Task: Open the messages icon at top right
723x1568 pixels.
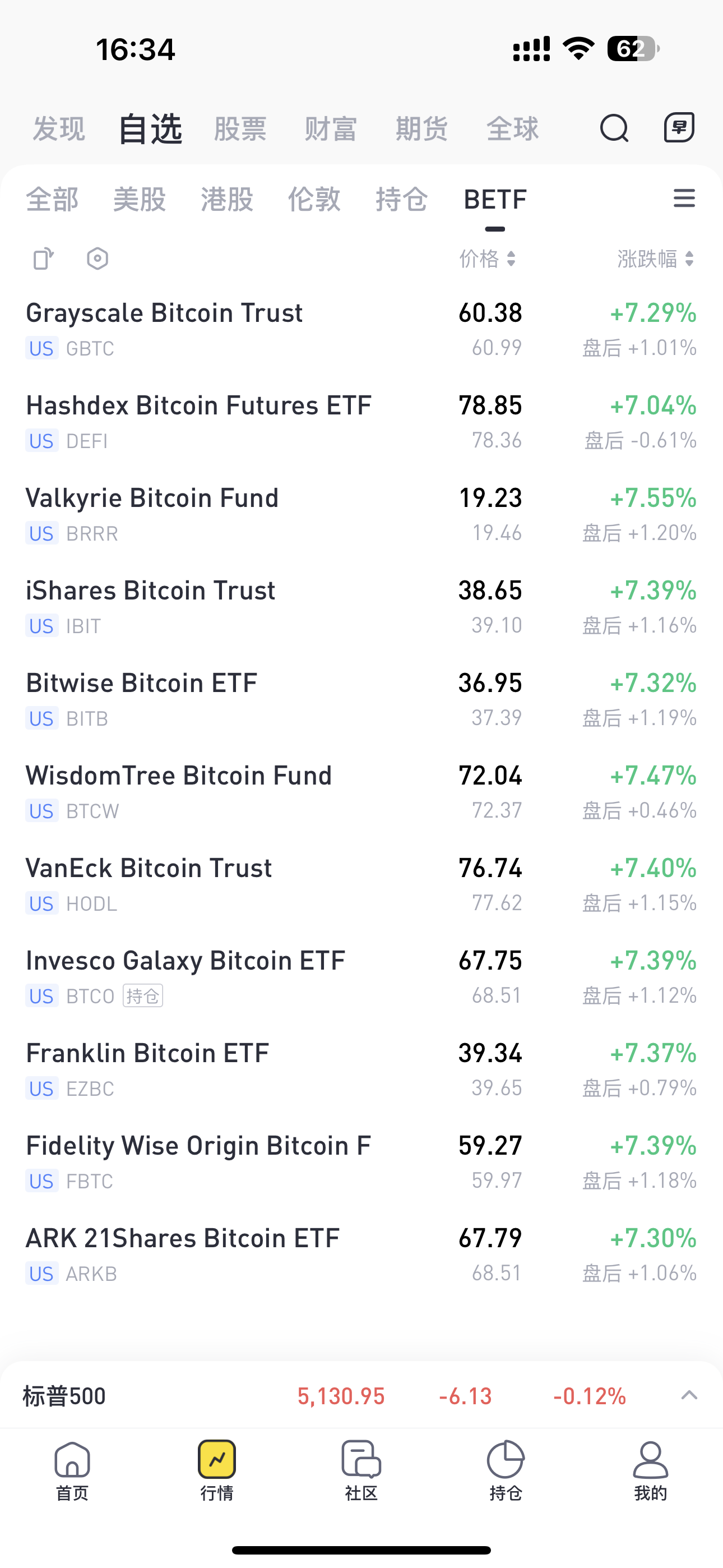Action: [x=679, y=128]
